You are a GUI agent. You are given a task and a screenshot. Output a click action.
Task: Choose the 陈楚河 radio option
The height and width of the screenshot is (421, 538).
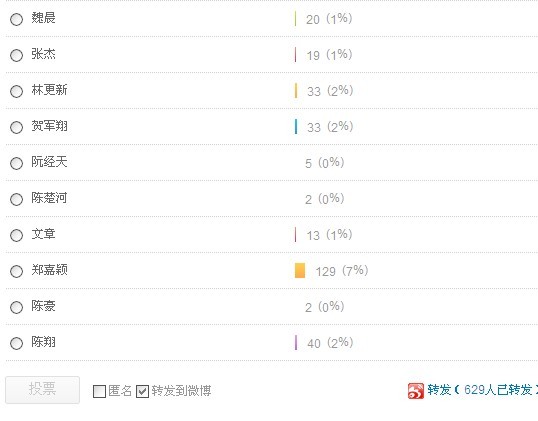pyautogui.click(x=16, y=199)
